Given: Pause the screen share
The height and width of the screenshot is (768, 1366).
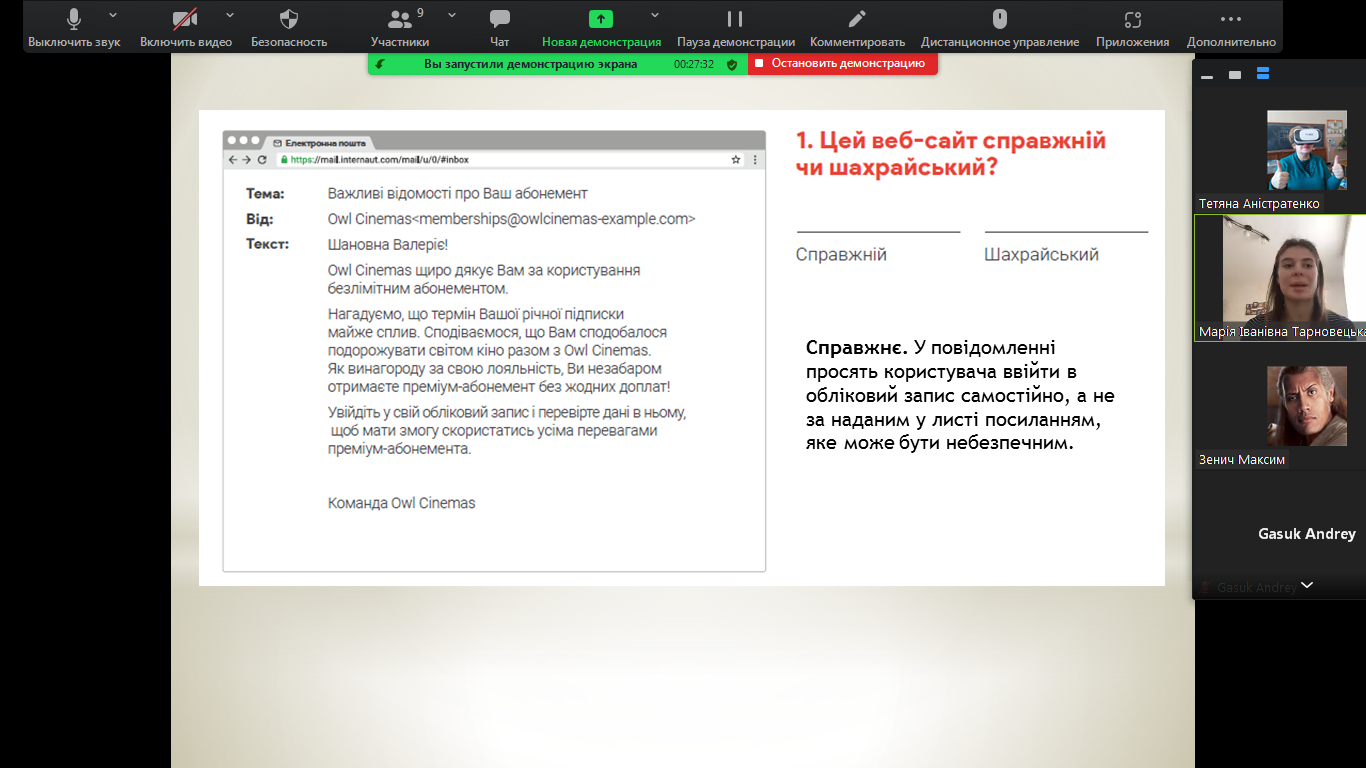Looking at the screenshot, I should (735, 19).
